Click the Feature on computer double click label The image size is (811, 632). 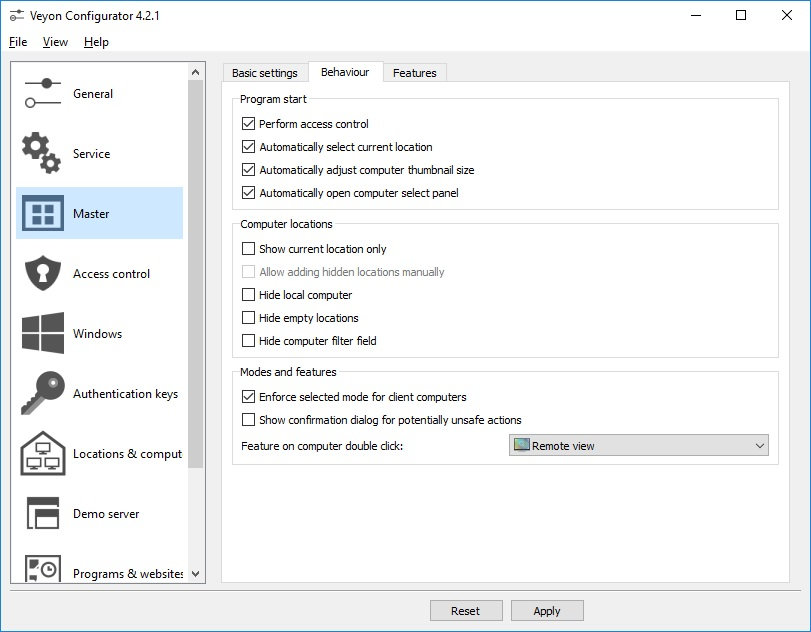click(x=322, y=446)
